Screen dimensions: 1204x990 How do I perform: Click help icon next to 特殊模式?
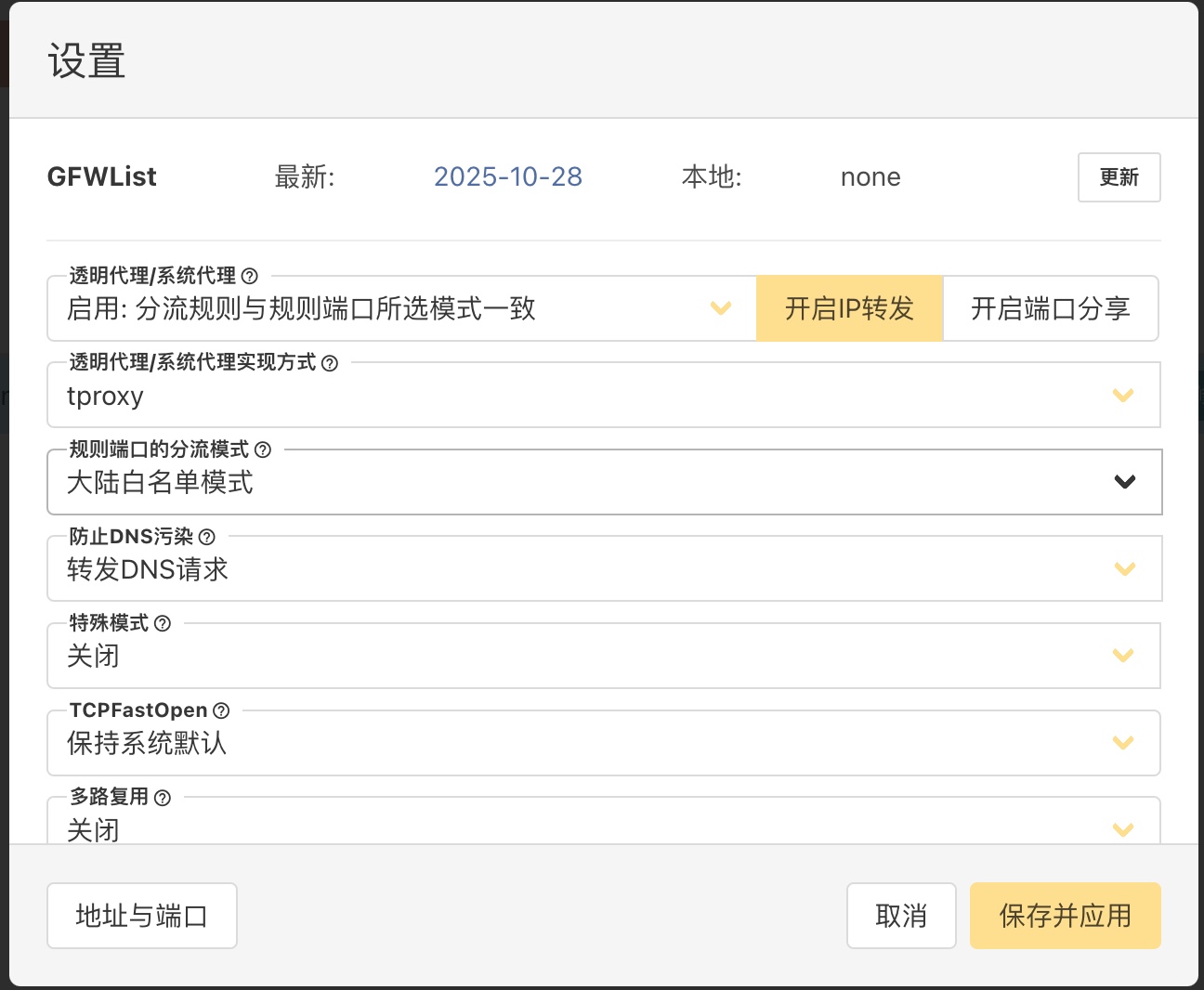pyautogui.click(x=163, y=623)
